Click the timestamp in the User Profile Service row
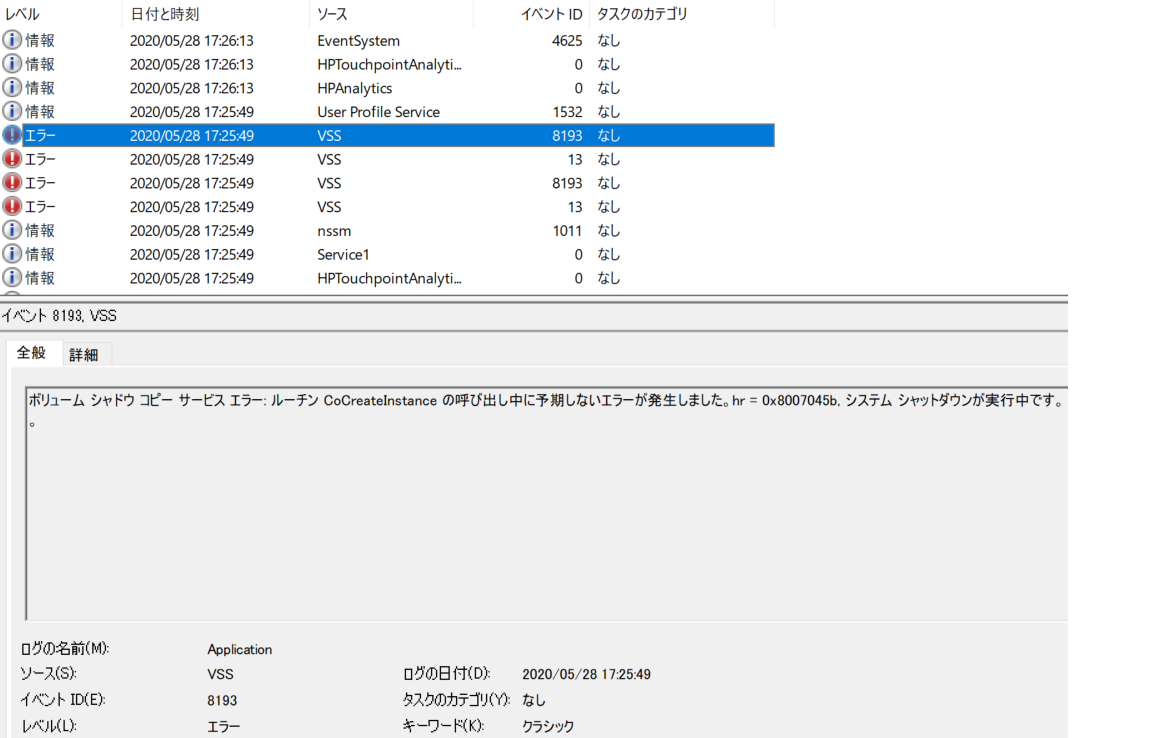1152x738 pixels. click(x=192, y=112)
